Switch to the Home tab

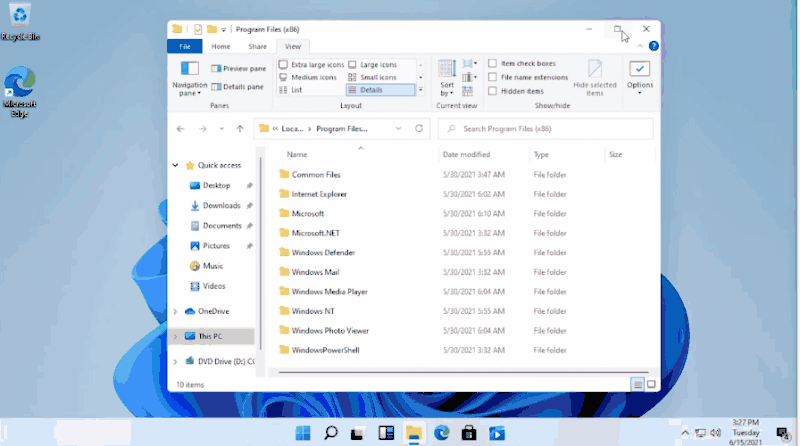pos(221,46)
